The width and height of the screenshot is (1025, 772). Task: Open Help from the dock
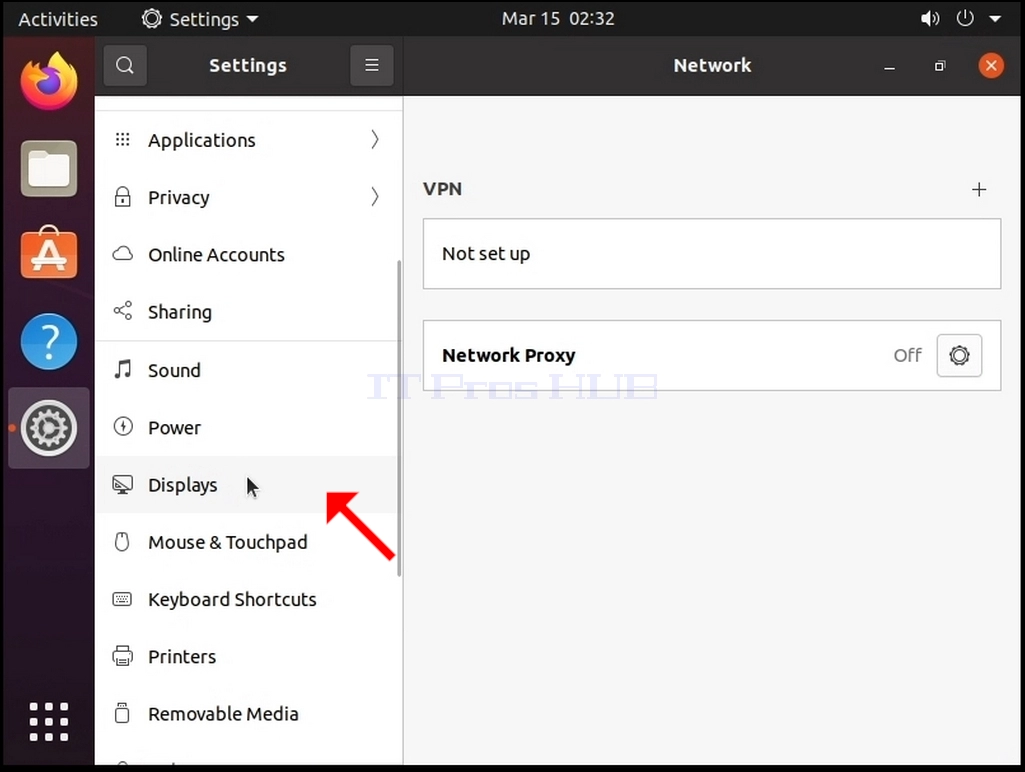point(49,341)
